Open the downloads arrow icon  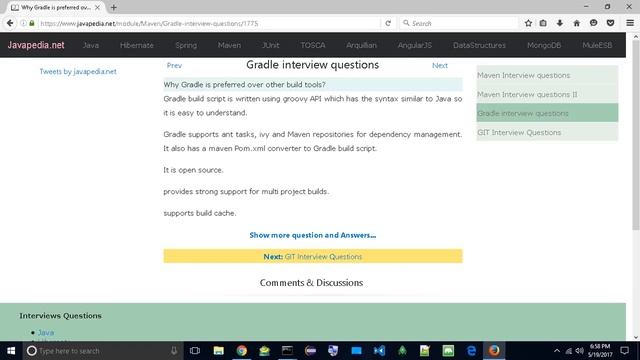[x=560, y=23]
